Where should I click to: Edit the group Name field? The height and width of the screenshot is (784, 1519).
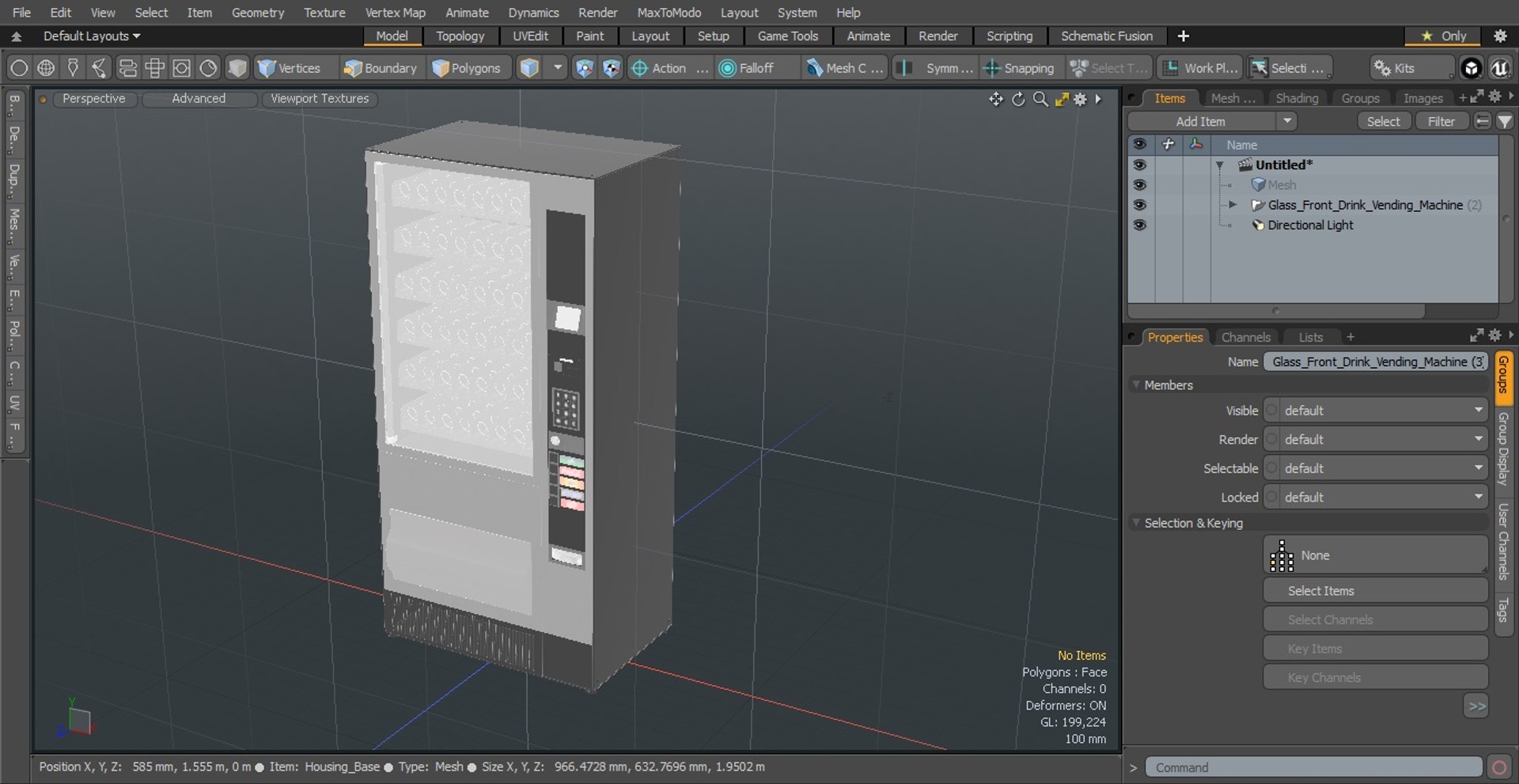(1376, 362)
